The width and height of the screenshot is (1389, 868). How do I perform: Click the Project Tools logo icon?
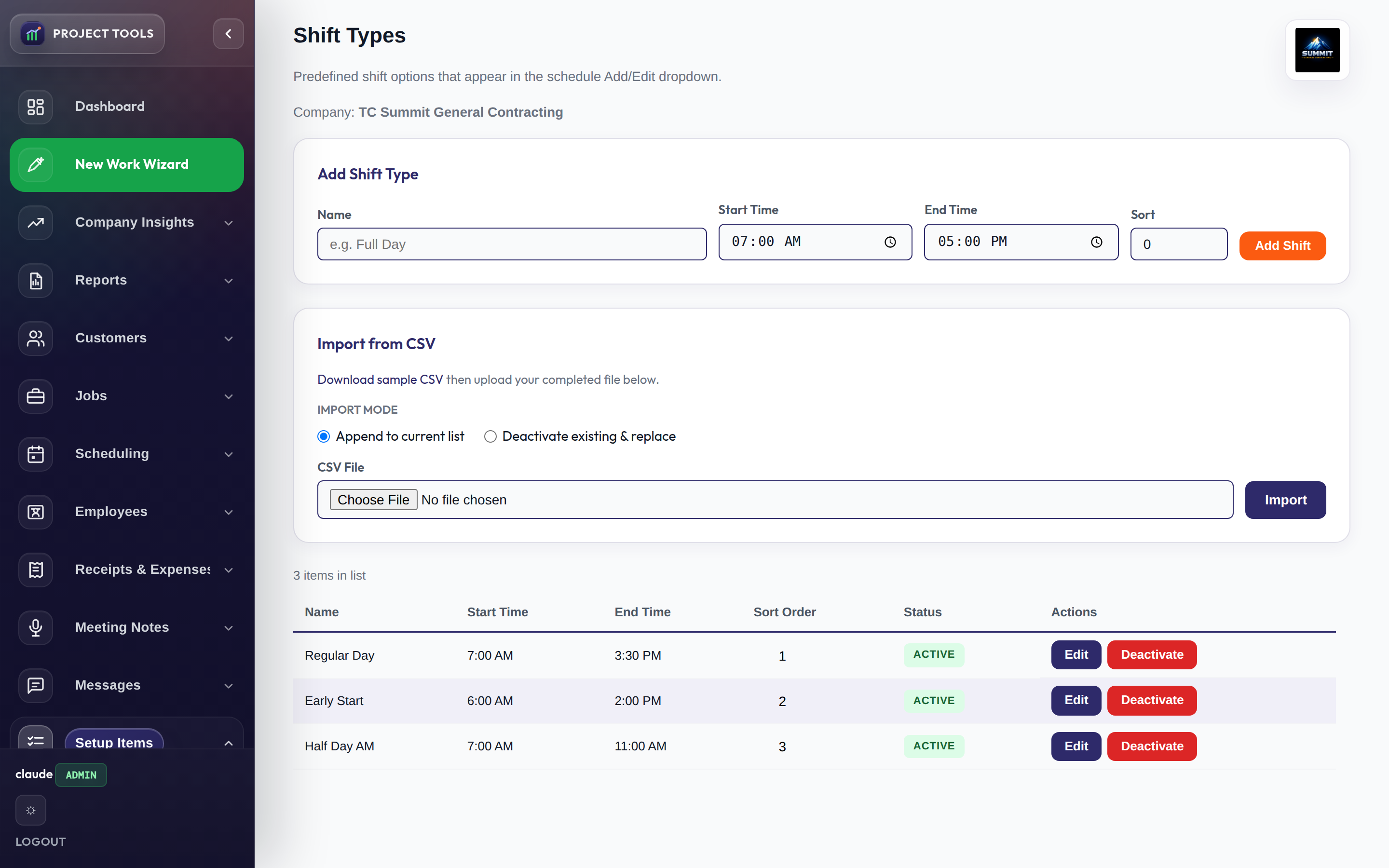point(33,34)
